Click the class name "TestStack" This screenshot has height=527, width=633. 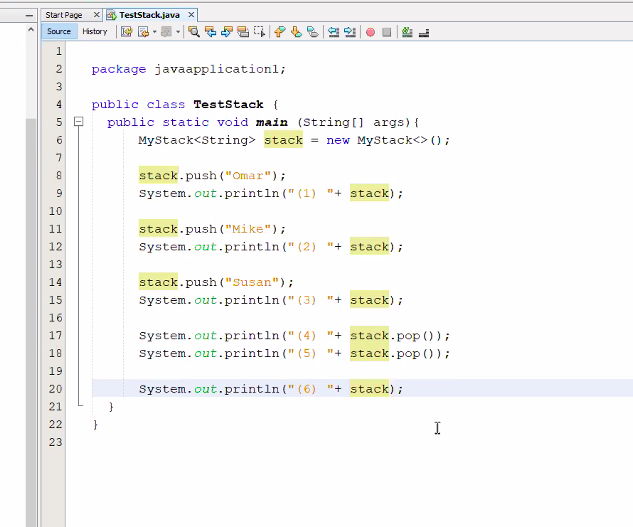click(228, 104)
